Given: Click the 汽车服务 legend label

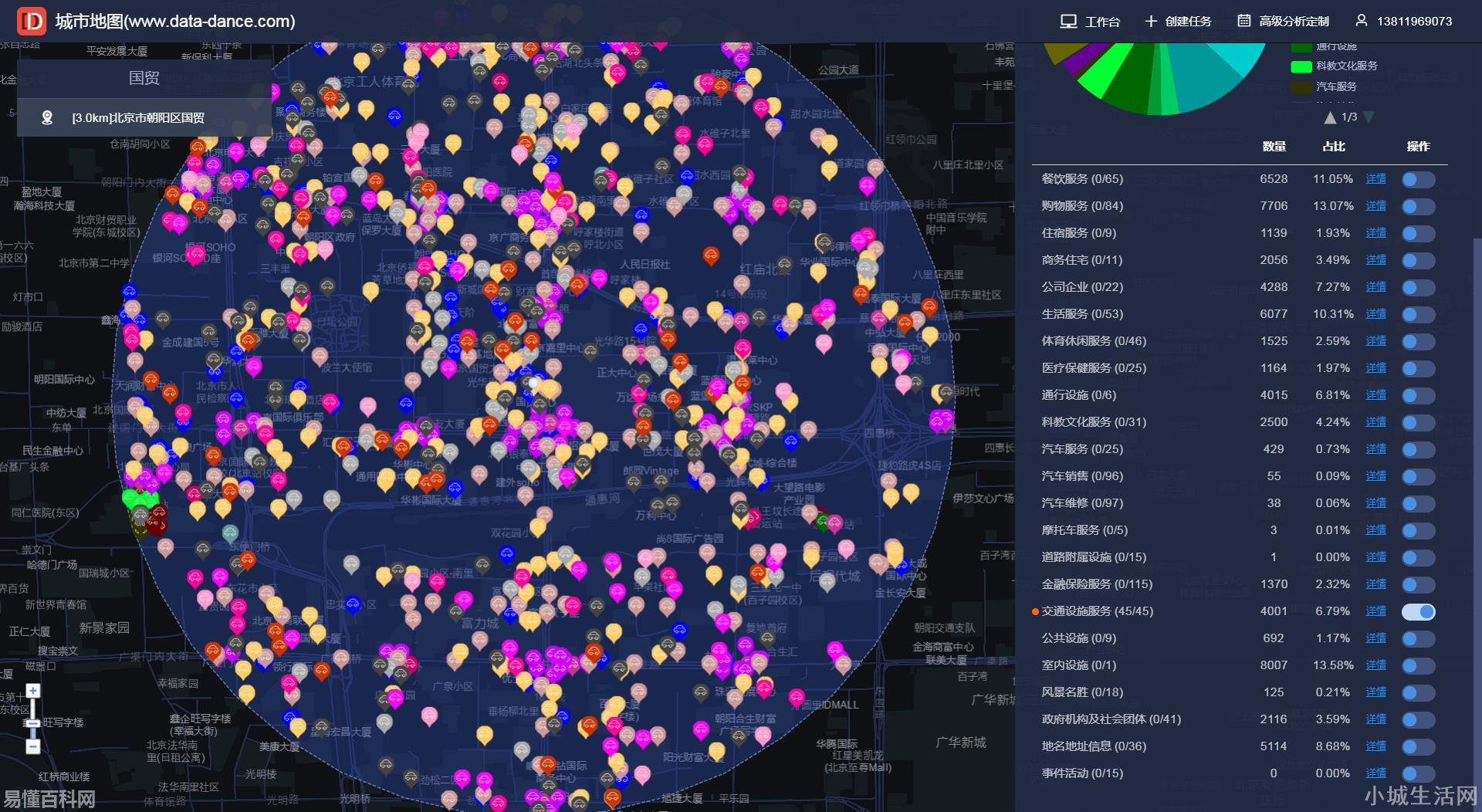Looking at the screenshot, I should (x=1336, y=87).
